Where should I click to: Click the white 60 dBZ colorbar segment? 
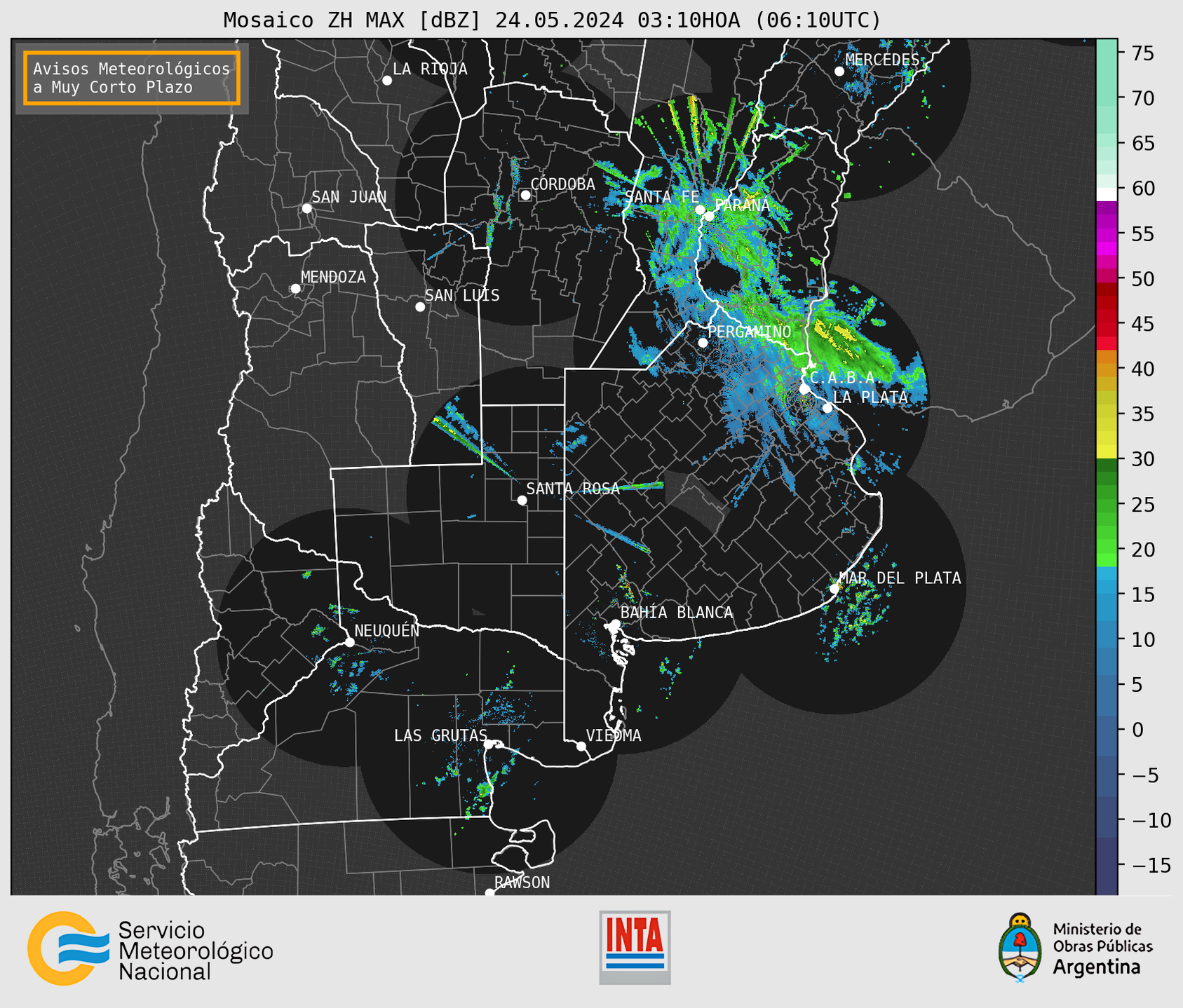click(x=1107, y=195)
